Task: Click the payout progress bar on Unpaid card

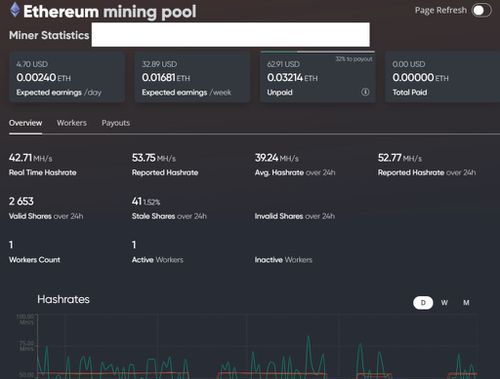Action: 317,52
